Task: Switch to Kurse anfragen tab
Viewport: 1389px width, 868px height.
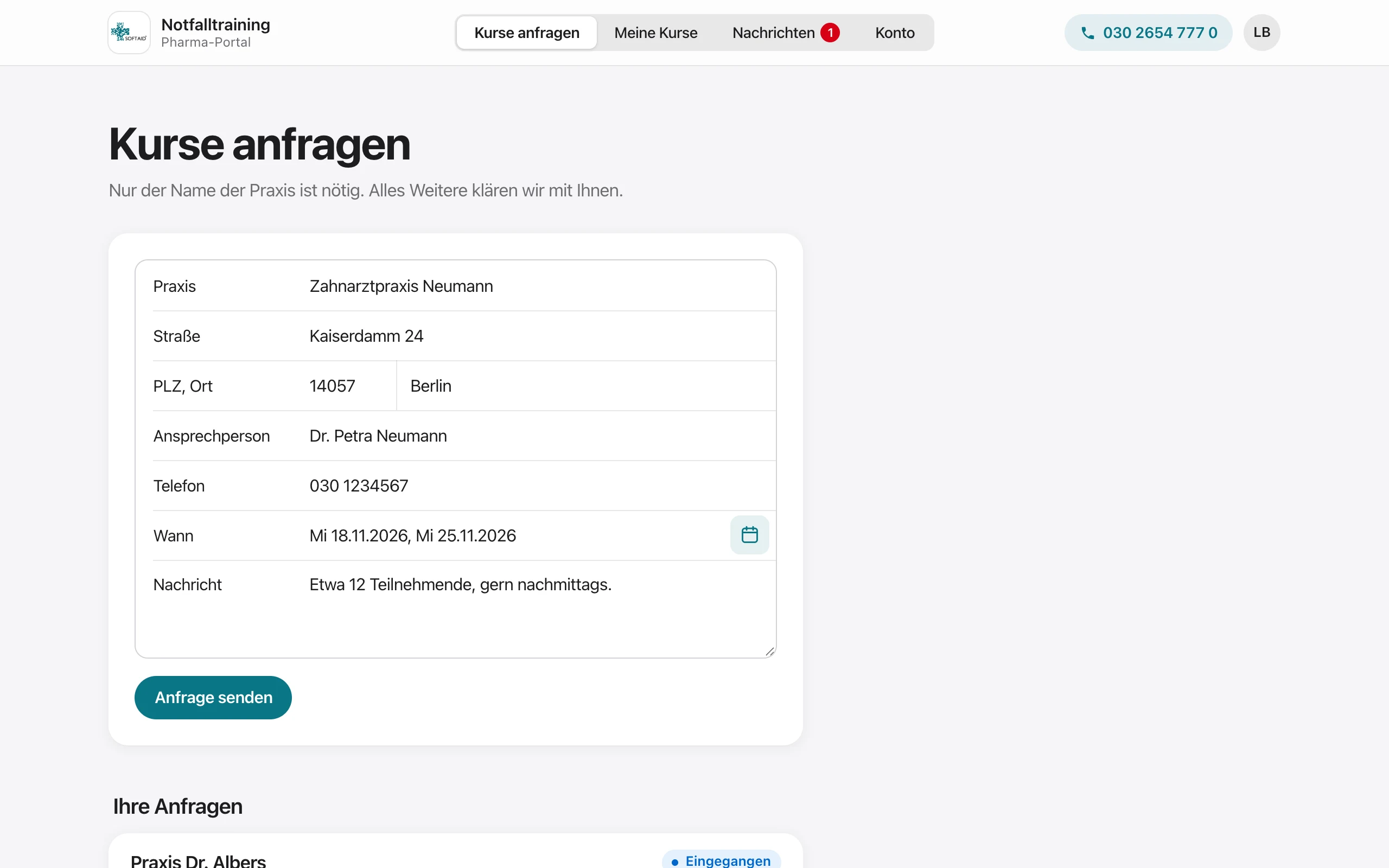Action: click(526, 33)
